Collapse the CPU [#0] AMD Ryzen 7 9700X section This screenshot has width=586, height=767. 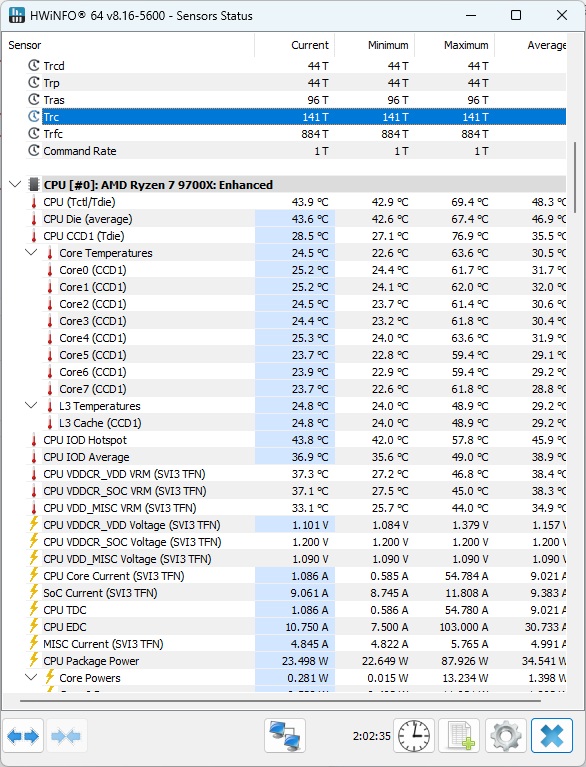pyautogui.click(x=16, y=184)
